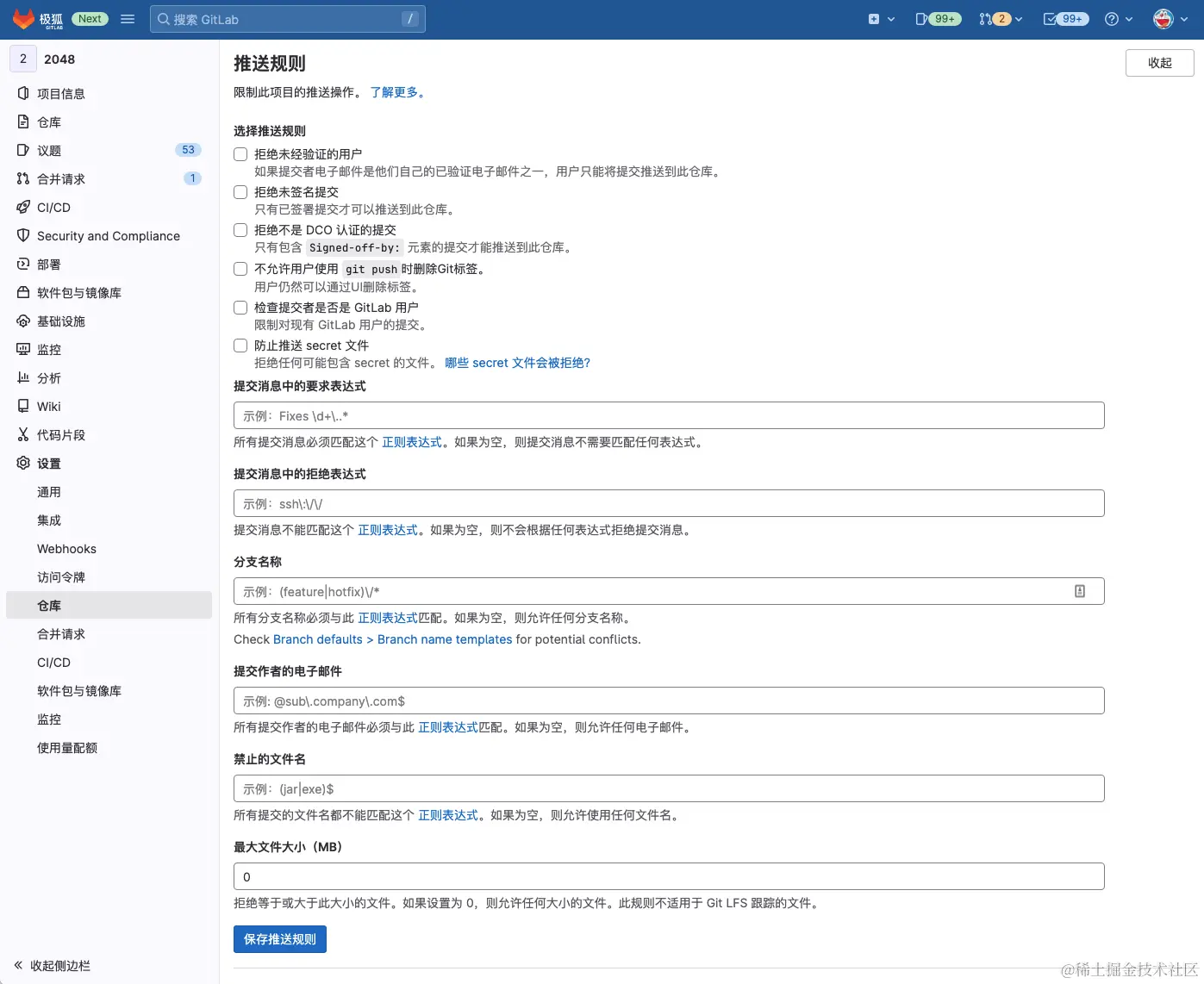Expand the merge requests dropdown chevron

[1019, 19]
